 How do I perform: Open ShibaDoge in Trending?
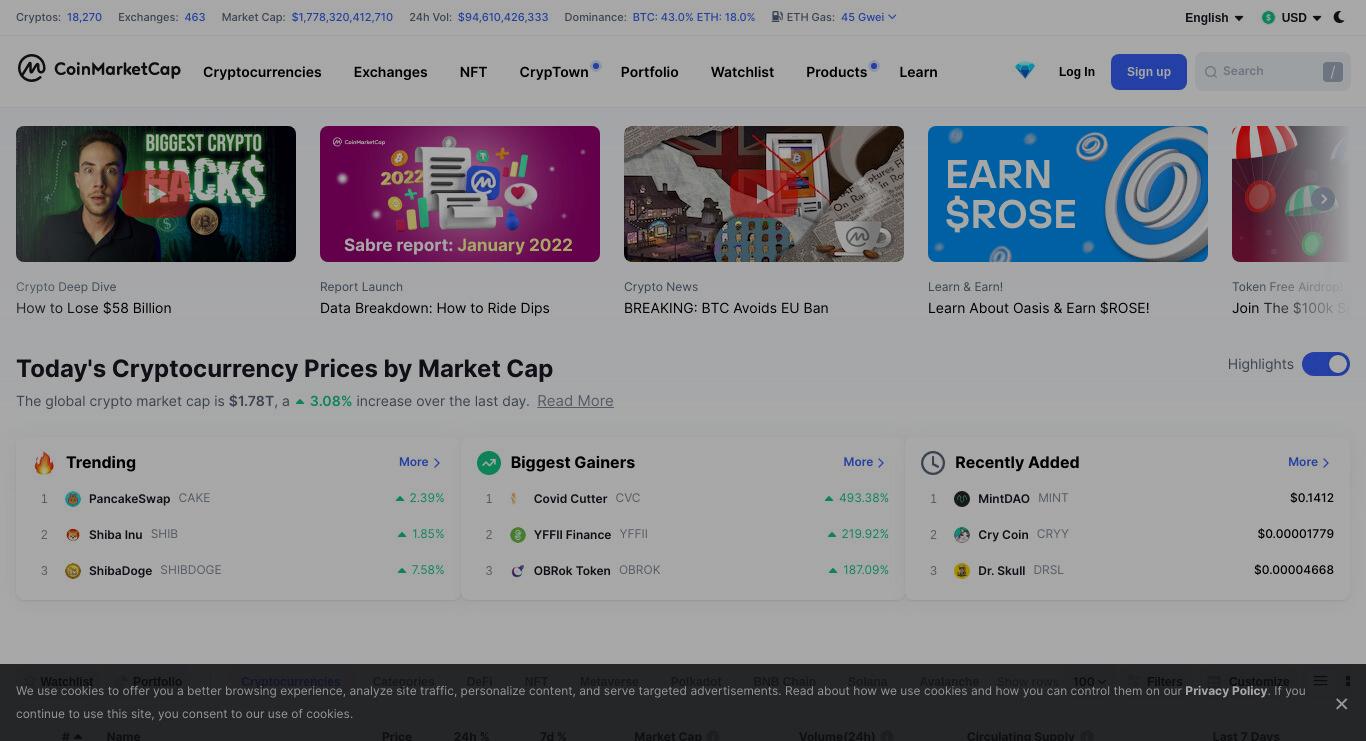120,571
